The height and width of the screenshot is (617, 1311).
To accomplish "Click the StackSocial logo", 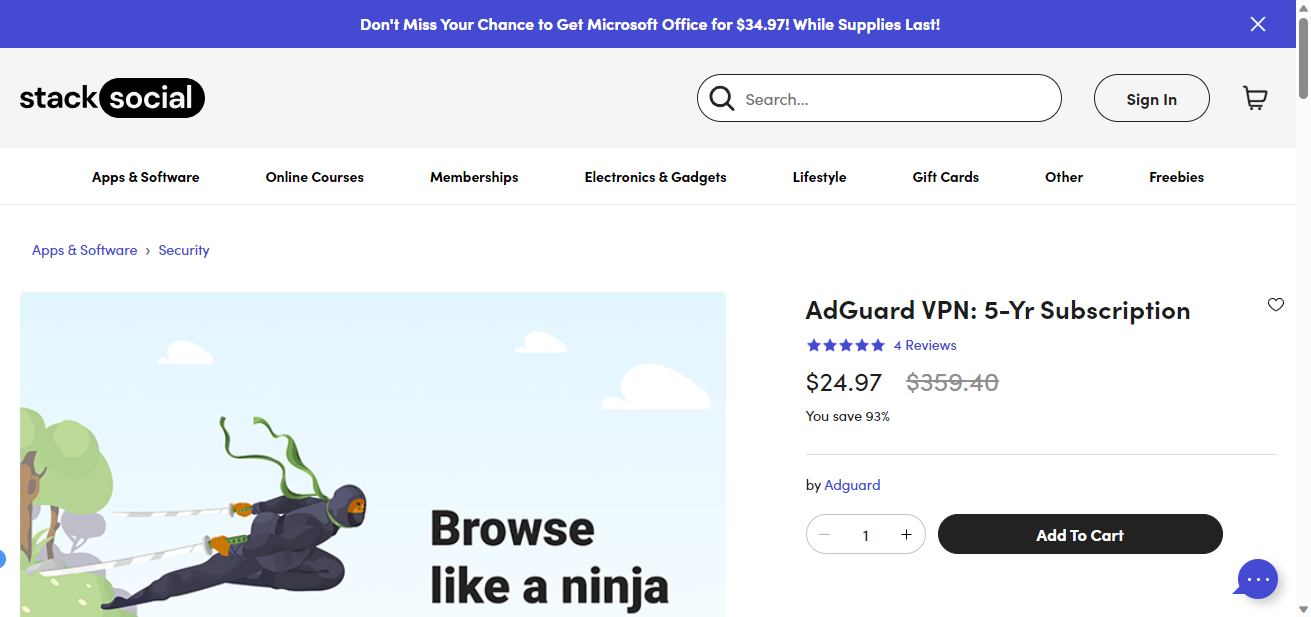I will [112, 98].
